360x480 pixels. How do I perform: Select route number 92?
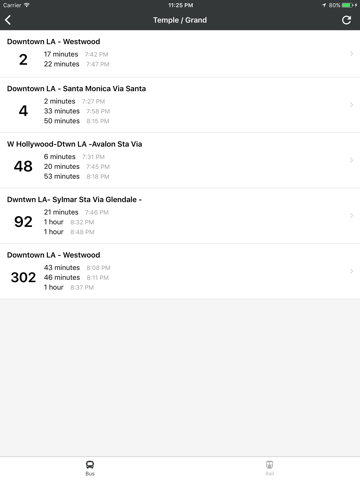(23, 222)
